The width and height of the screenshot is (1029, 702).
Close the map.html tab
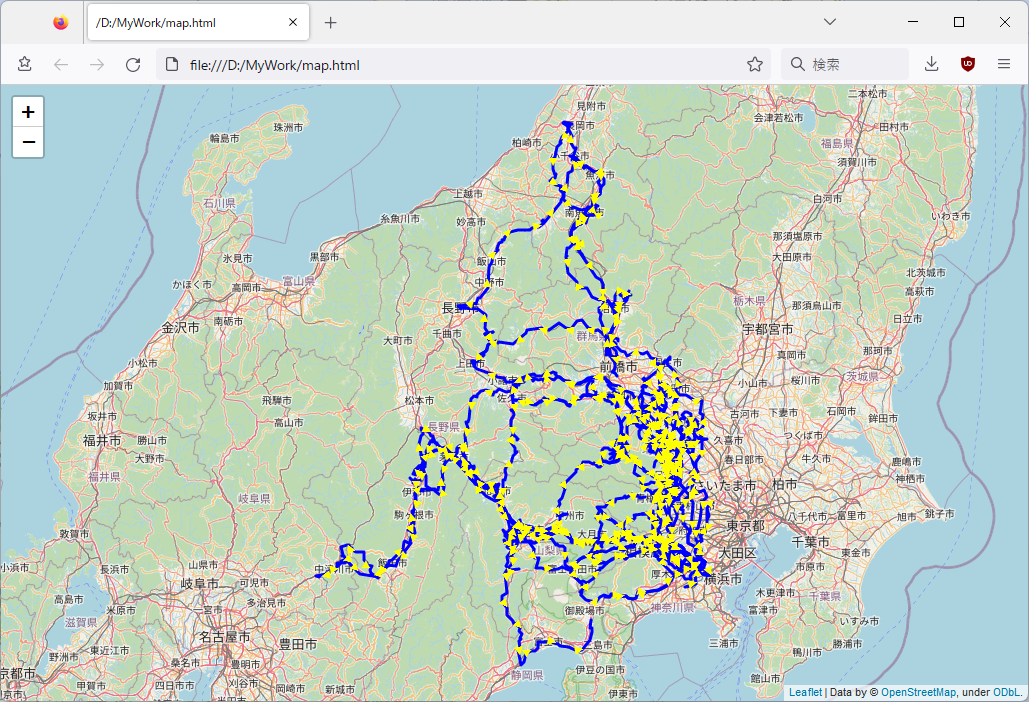(x=292, y=22)
